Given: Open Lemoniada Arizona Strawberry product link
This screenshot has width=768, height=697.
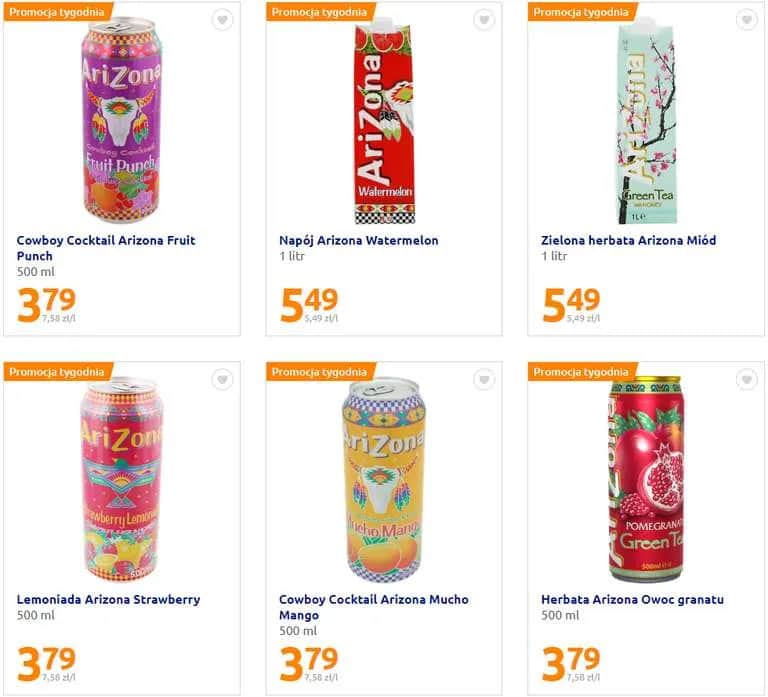Looking at the screenshot, I should pyautogui.click(x=108, y=599).
